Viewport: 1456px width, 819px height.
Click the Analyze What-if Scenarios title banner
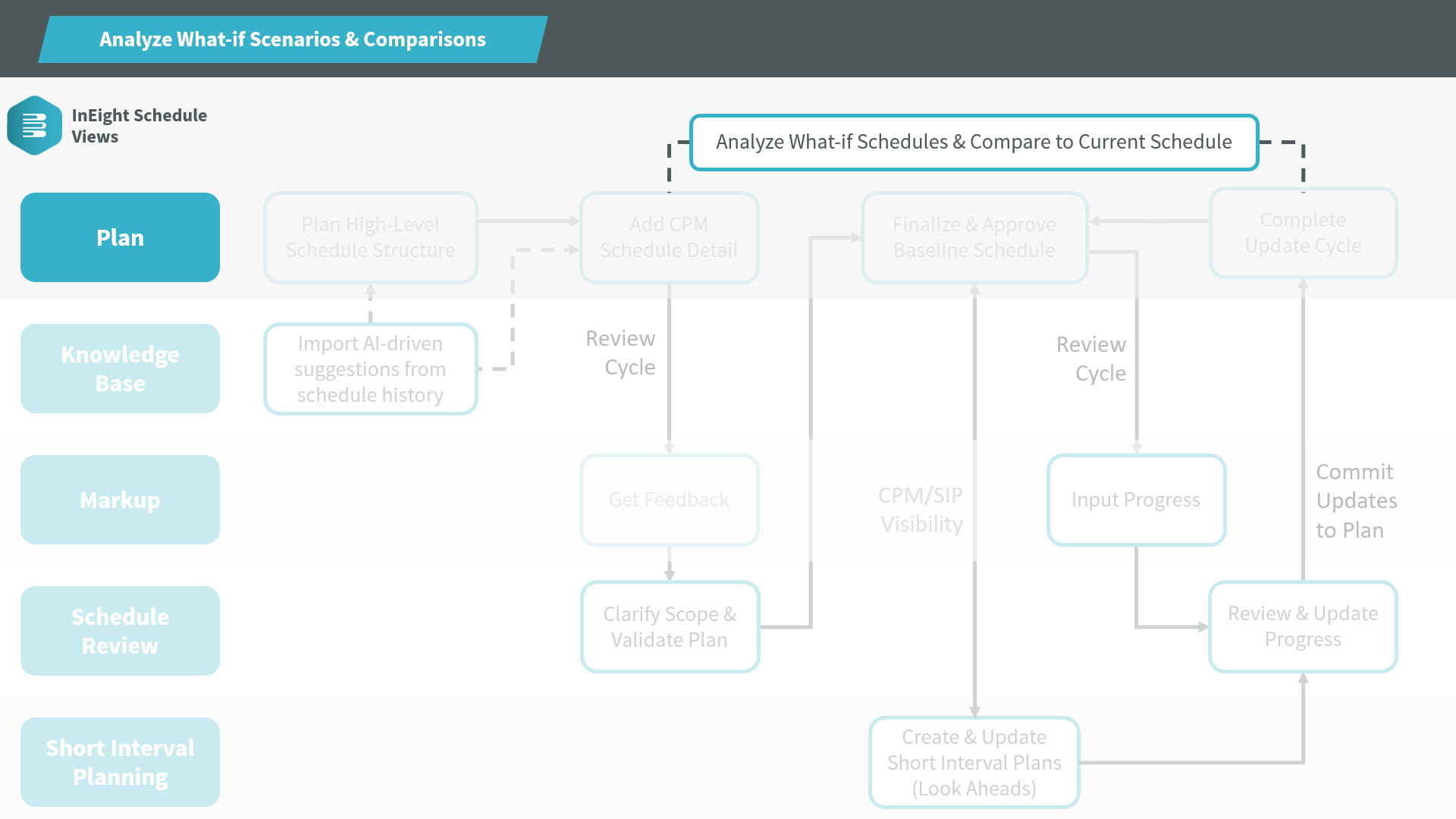tap(293, 39)
